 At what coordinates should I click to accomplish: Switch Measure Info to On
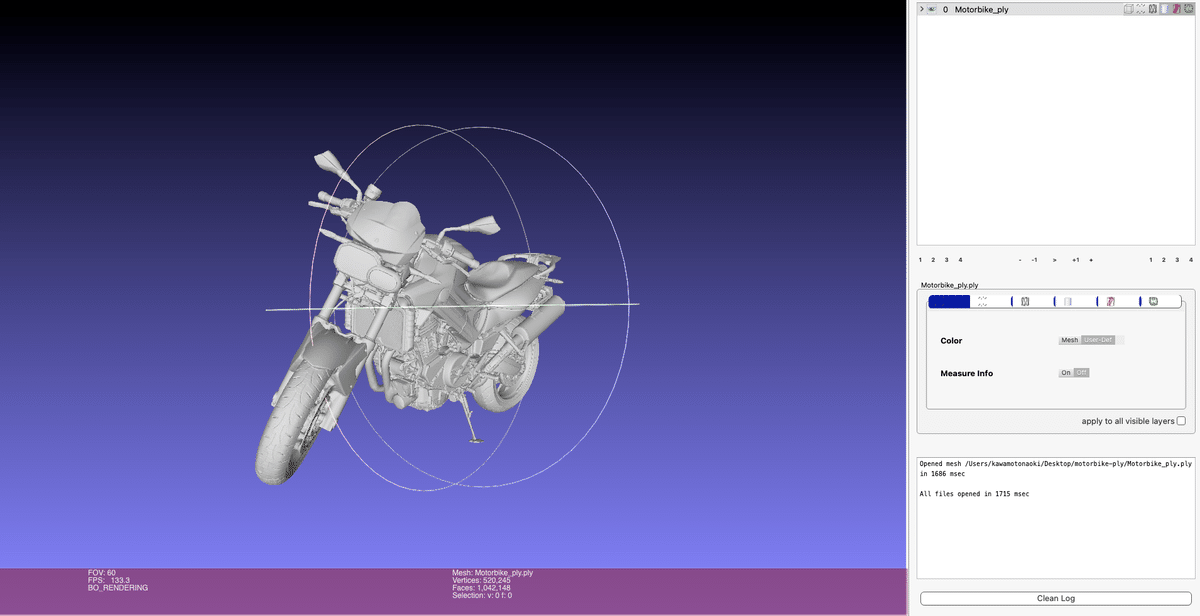[x=1064, y=372]
